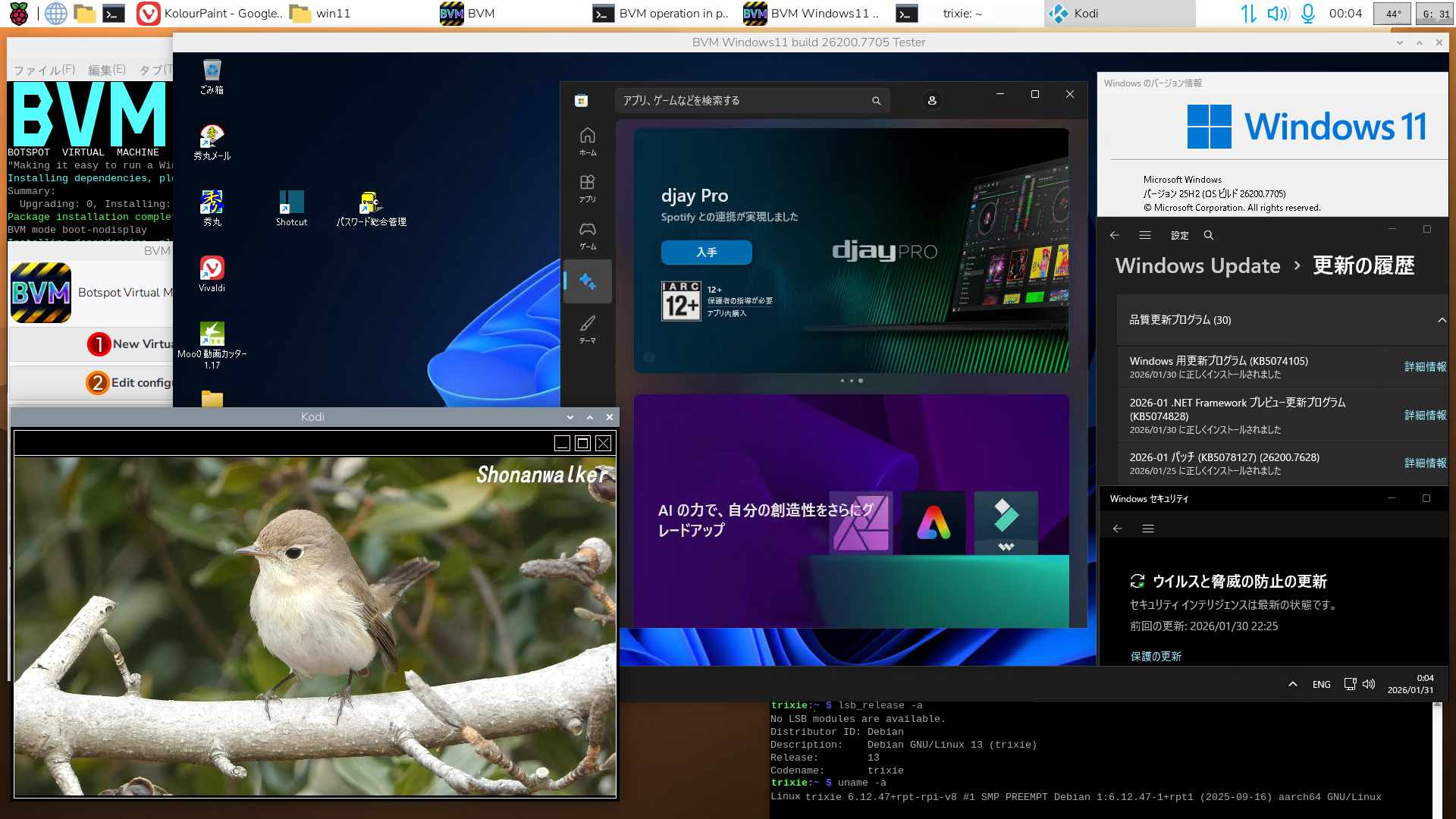Click the microphone icon in top panel
This screenshot has width=1456, height=819.
click(1307, 13)
